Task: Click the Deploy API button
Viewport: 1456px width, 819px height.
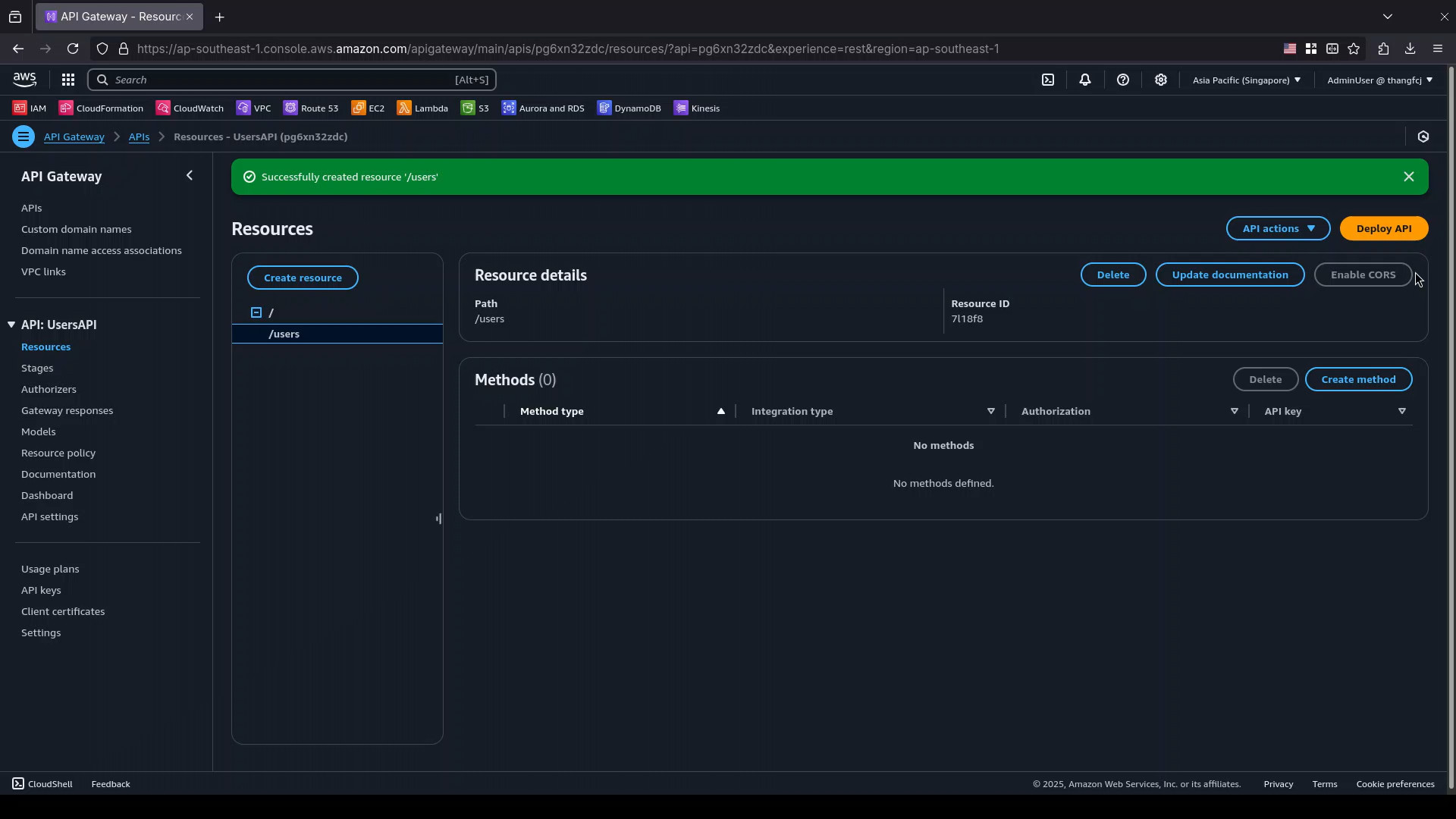Action: [1384, 228]
